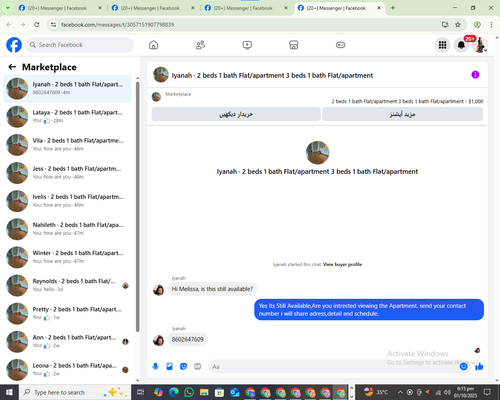Open WhatsApp from the taskbar
The height and width of the screenshot is (400, 500).
tap(189, 392)
